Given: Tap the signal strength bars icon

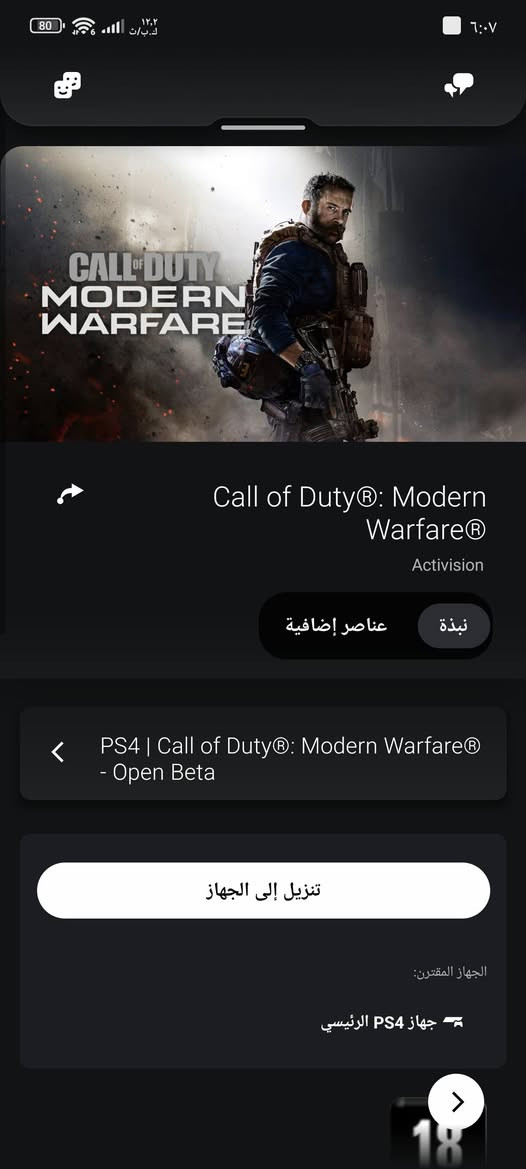Looking at the screenshot, I should [113, 27].
